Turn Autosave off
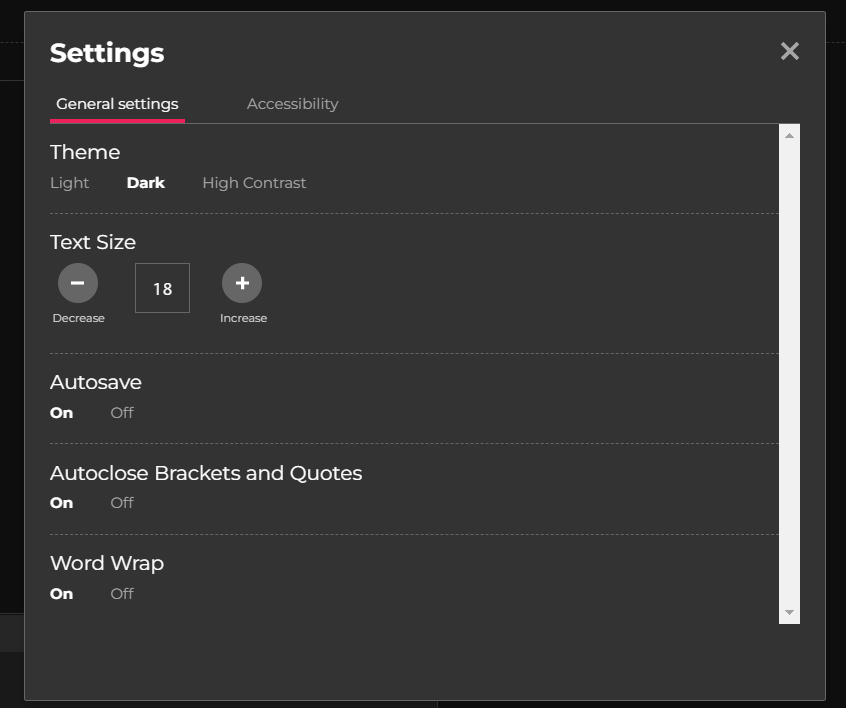The height and width of the screenshot is (708, 846). (121, 413)
